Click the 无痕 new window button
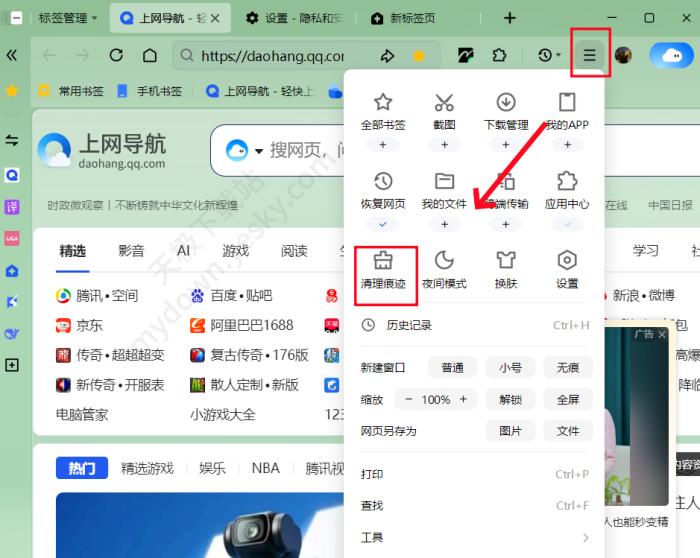Screen dimensions: 700x558 [x=568, y=368]
